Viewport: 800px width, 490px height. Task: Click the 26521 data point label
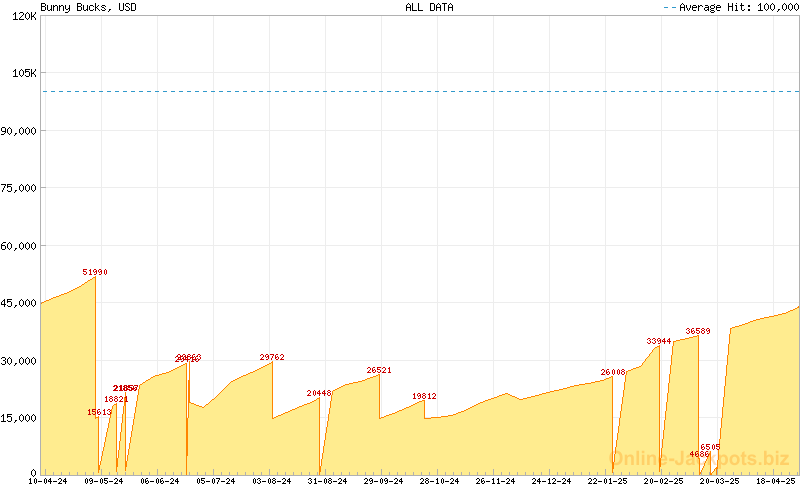tap(379, 370)
